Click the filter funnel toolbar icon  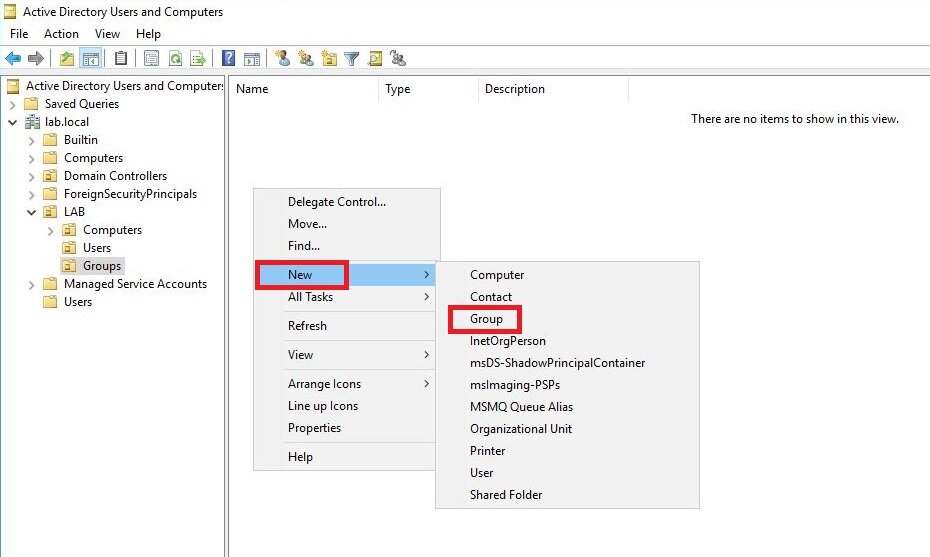[x=352, y=58]
